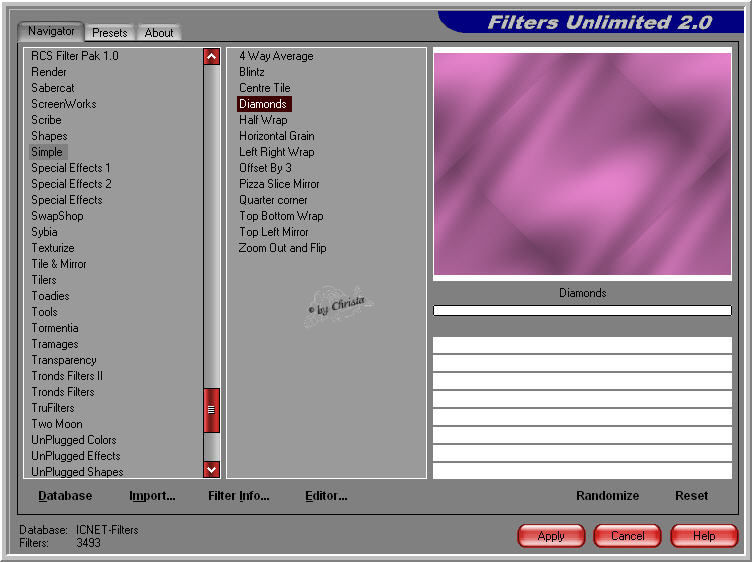Select the Tilers category
The width and height of the screenshot is (752, 562).
44,280
